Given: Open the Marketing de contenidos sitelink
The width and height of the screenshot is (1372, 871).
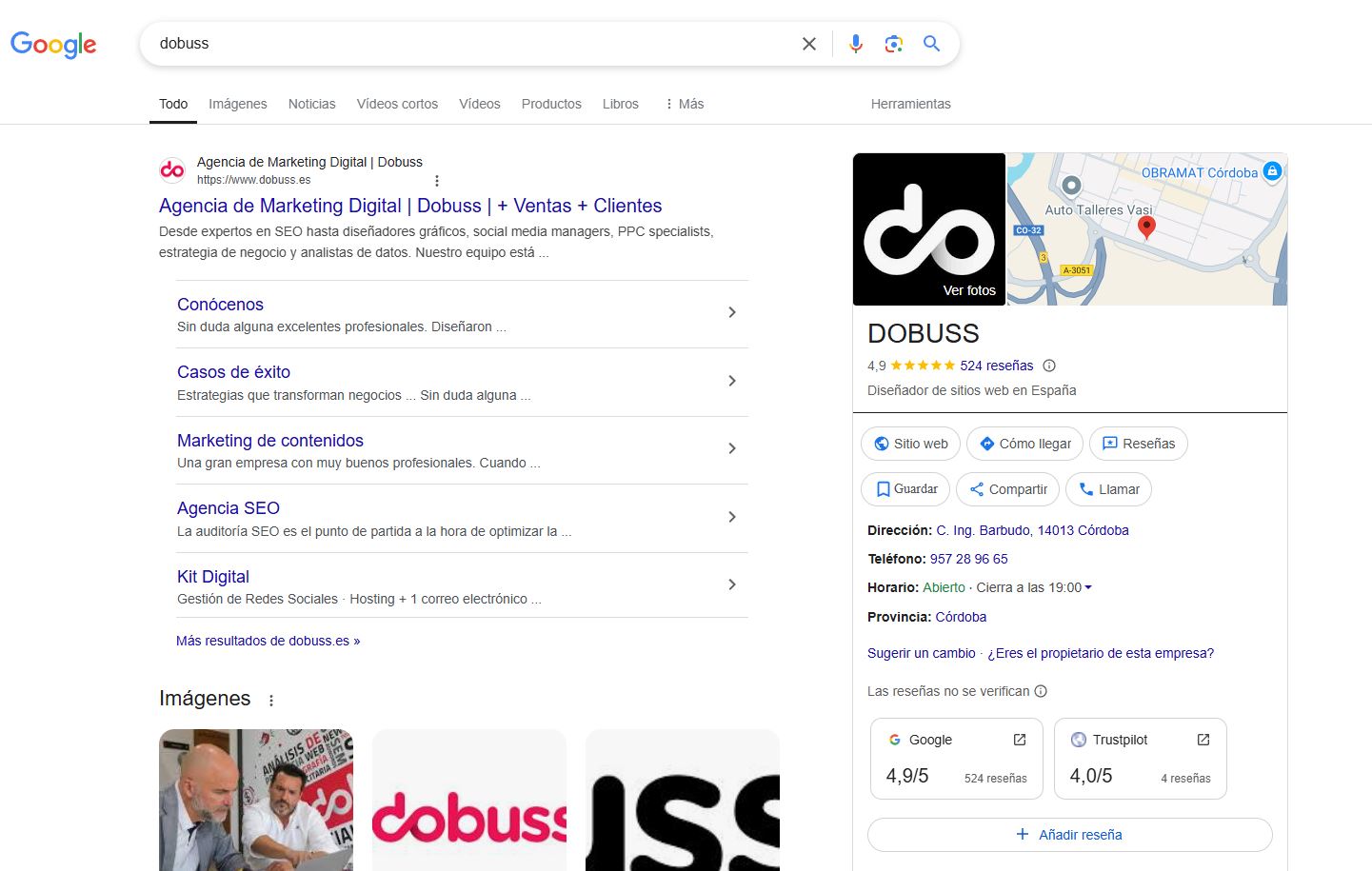Looking at the screenshot, I should [270, 441].
